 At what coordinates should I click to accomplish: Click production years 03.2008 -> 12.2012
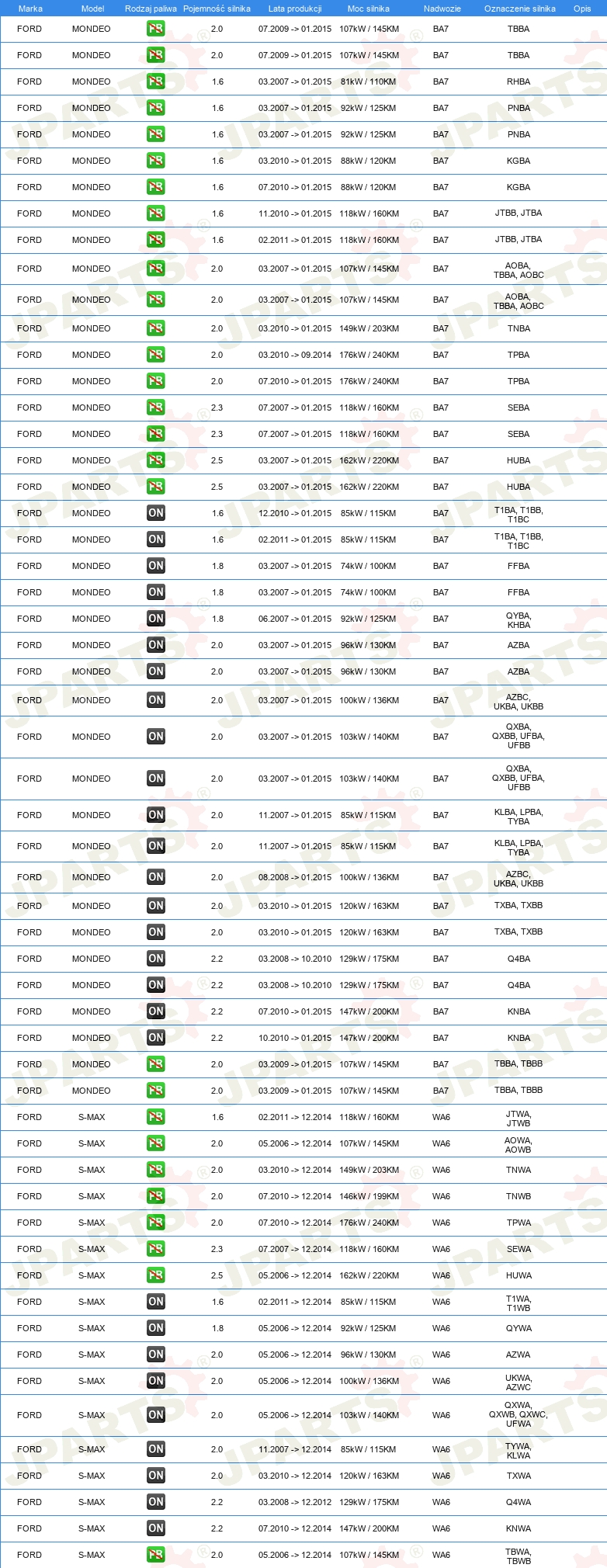click(295, 1502)
